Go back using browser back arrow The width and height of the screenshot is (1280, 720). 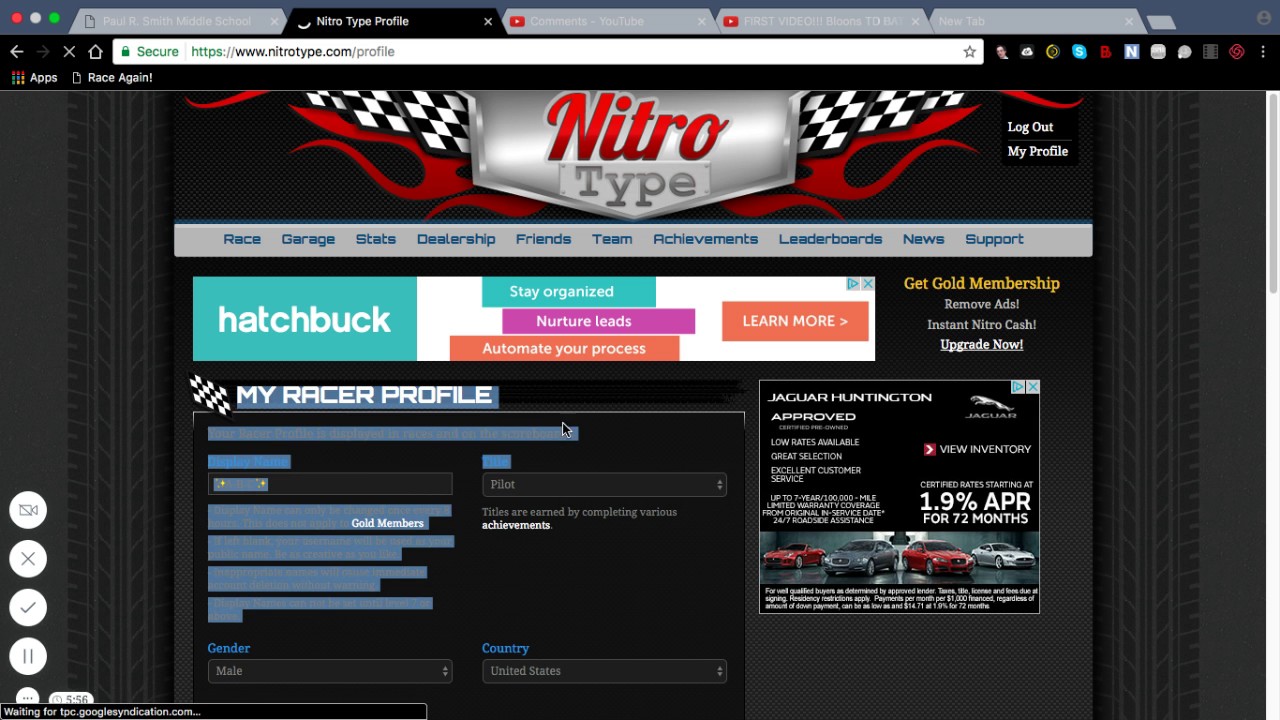click(17, 52)
